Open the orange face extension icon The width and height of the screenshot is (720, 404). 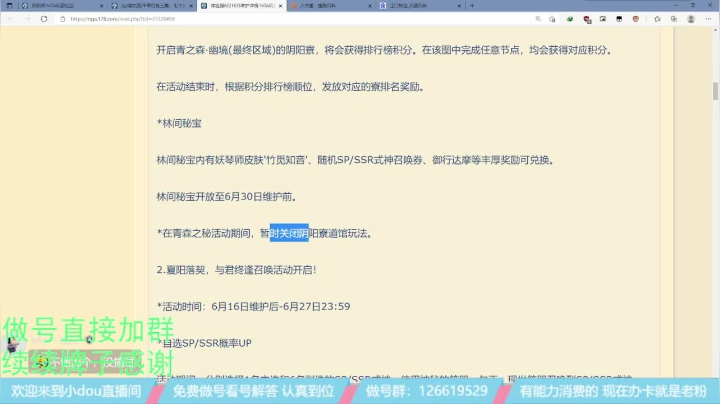636,19
